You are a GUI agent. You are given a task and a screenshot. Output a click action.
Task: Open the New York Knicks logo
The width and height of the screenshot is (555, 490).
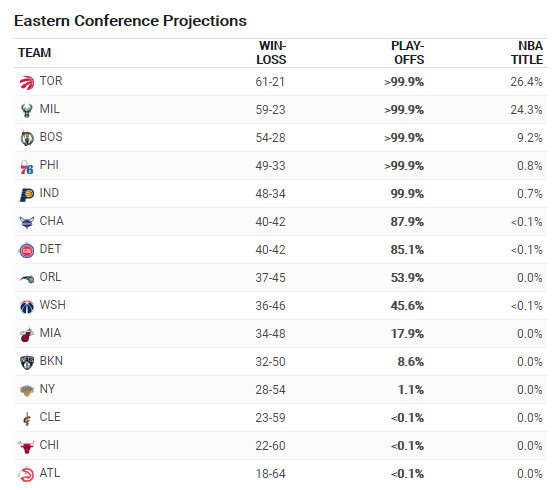click(27, 391)
